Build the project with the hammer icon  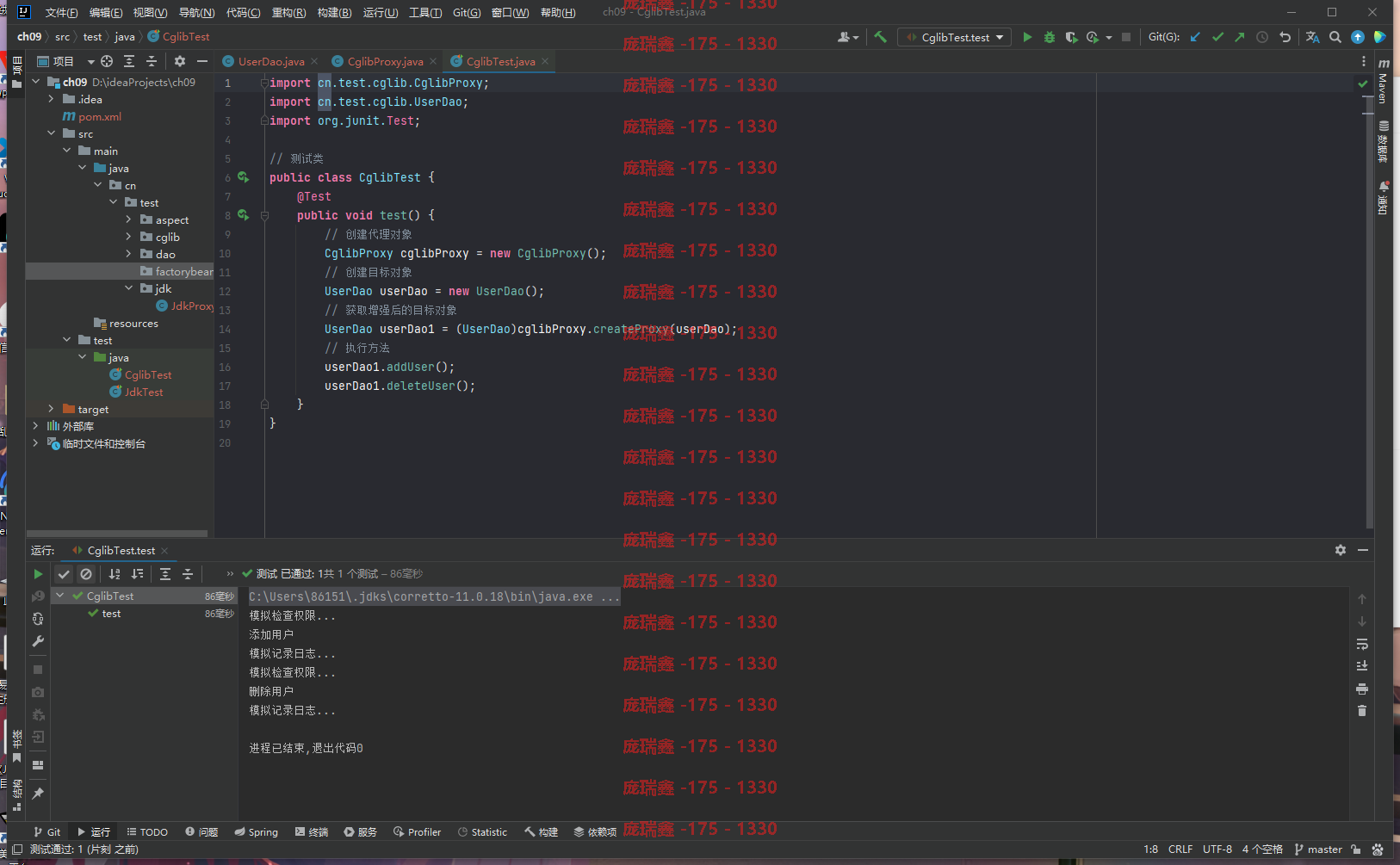880,37
